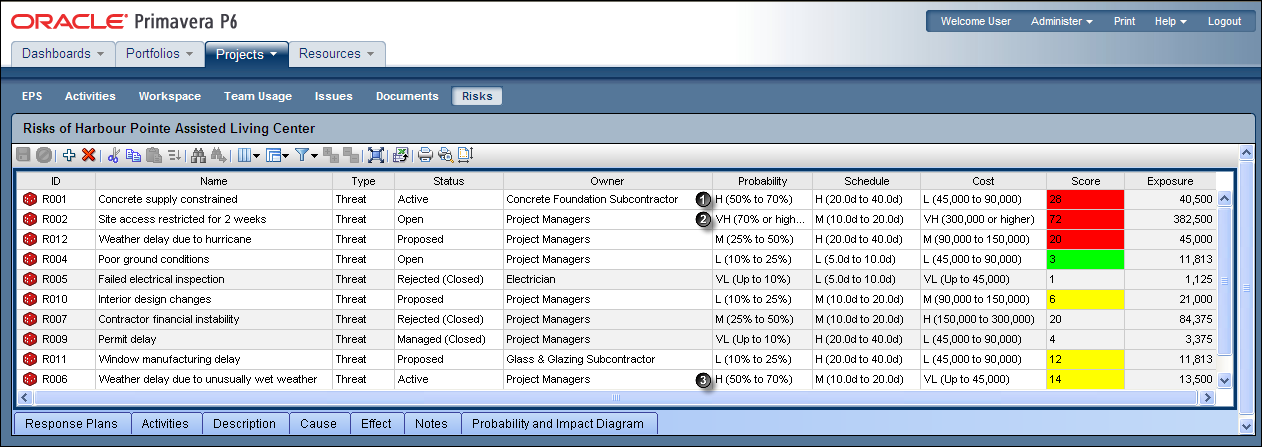This screenshot has height=447, width=1262.
Task: Sort by the Score column header
Action: (1085, 181)
